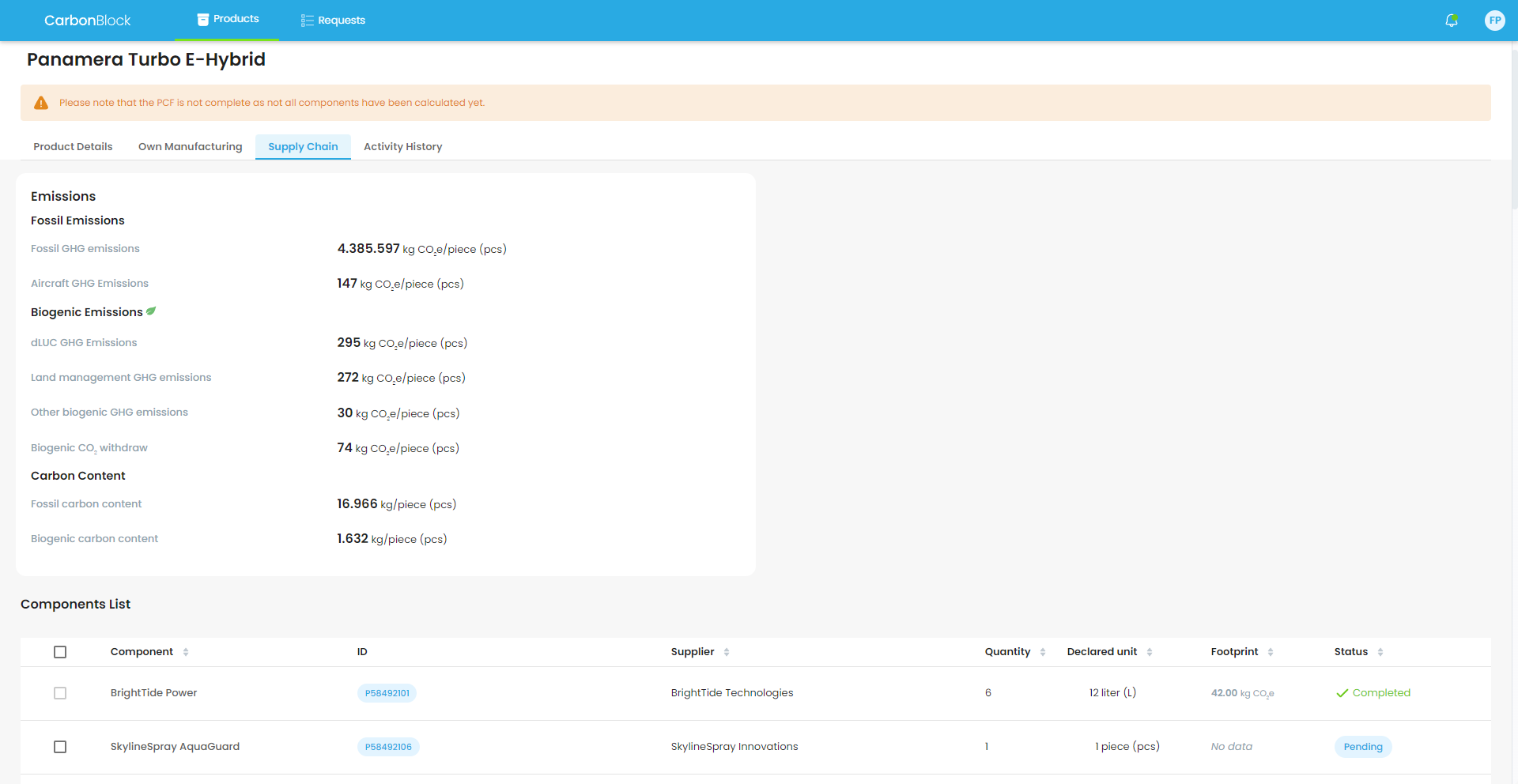Click the CarbonBlock logo
This screenshot has height=784, width=1518.
[x=87, y=21]
